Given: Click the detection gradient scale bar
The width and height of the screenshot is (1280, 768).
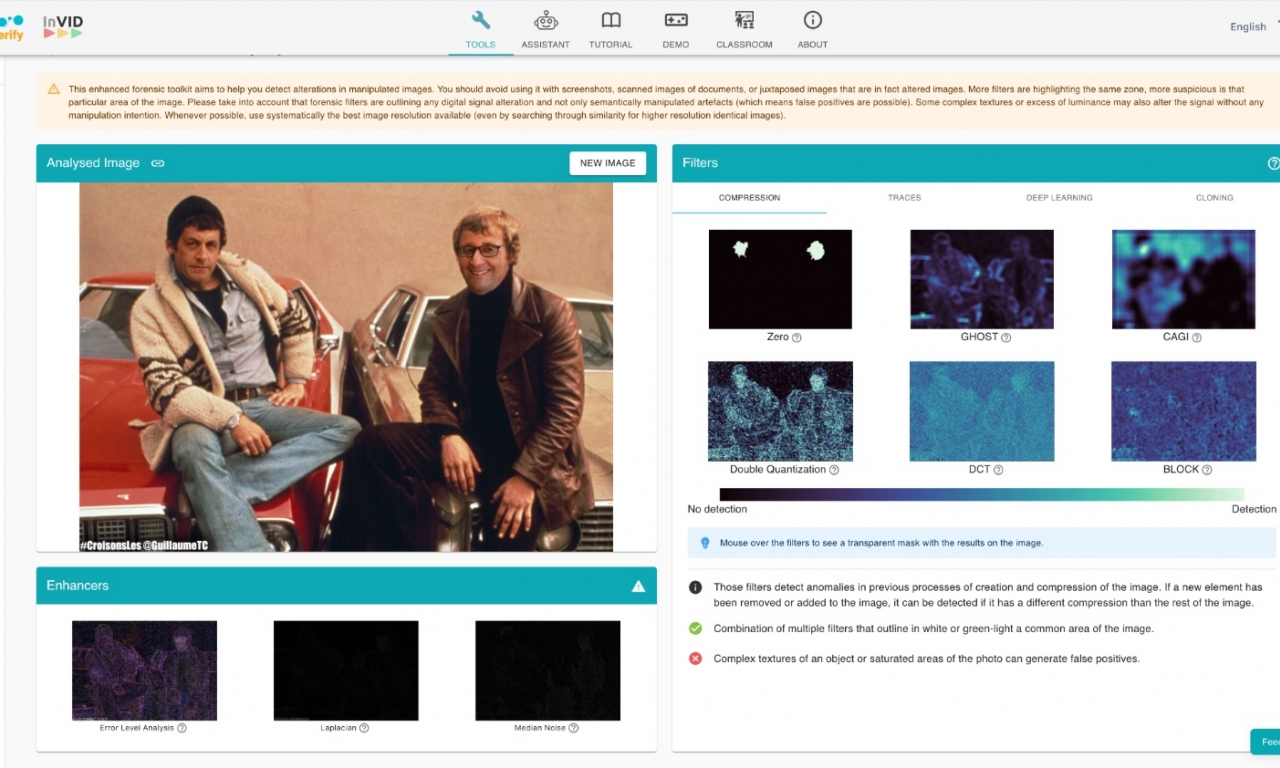Looking at the screenshot, I should [x=980, y=489].
